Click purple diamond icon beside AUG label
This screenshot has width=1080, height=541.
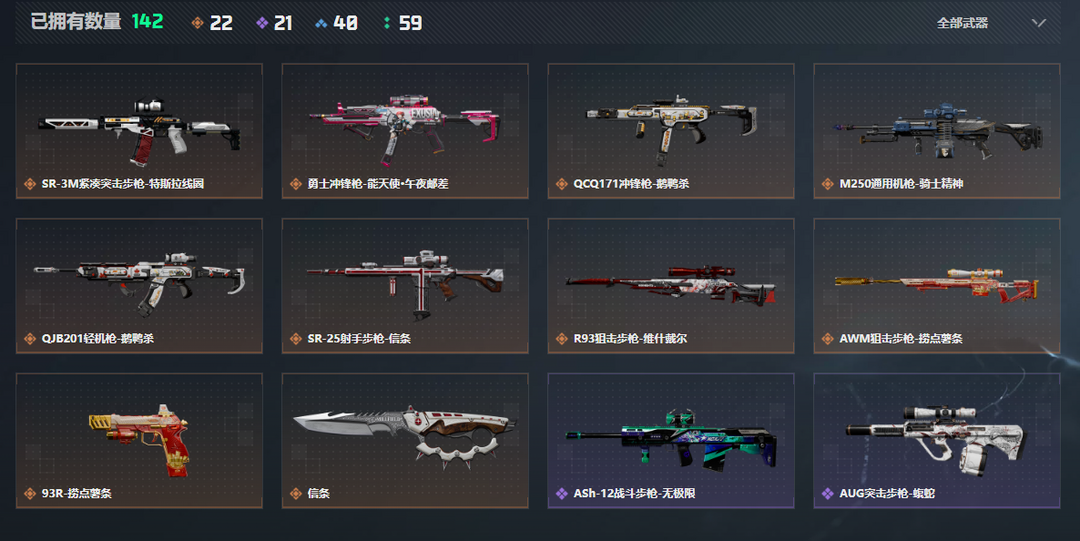[827, 493]
